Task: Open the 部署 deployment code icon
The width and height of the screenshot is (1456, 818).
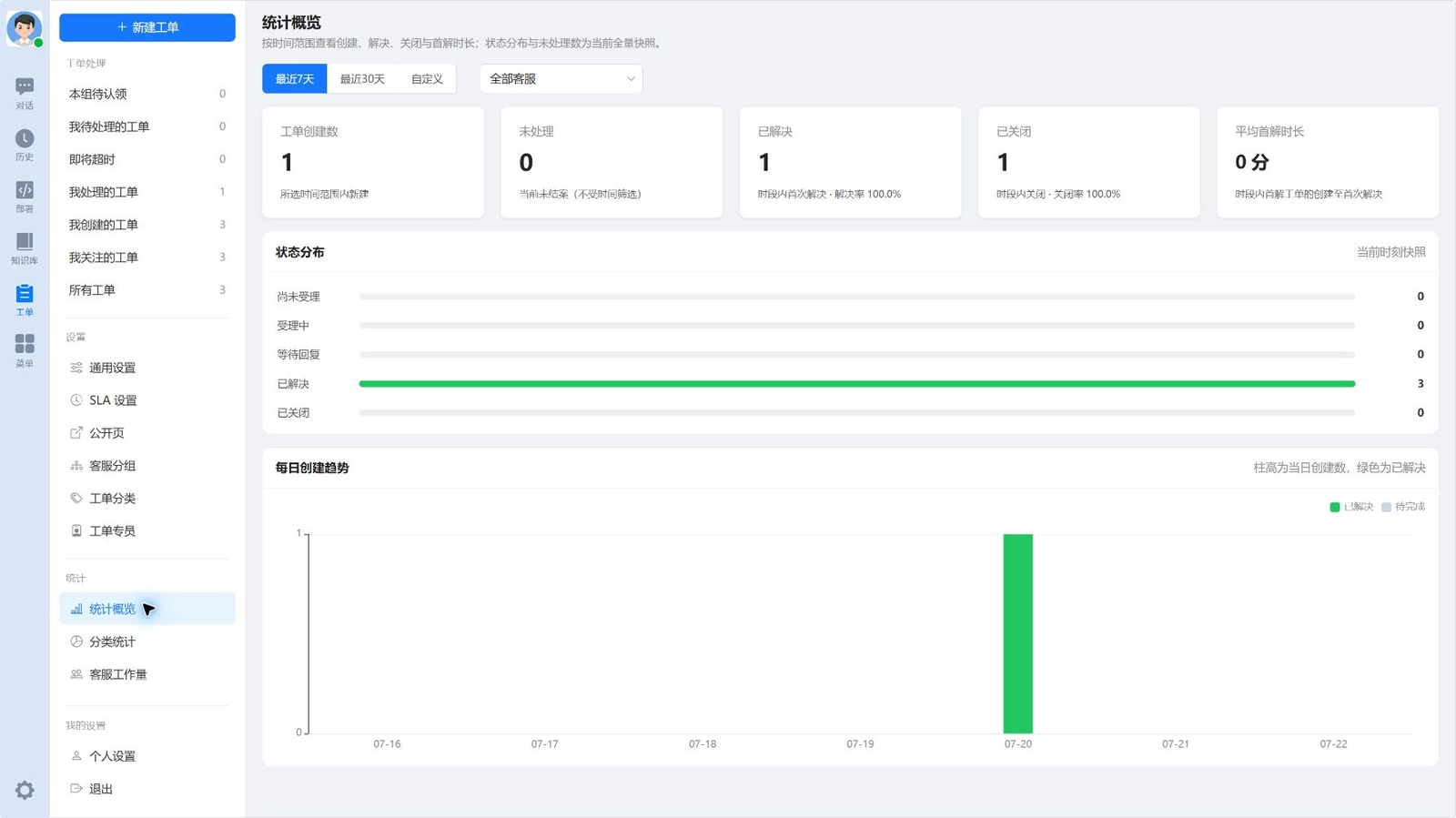Action: click(25, 197)
